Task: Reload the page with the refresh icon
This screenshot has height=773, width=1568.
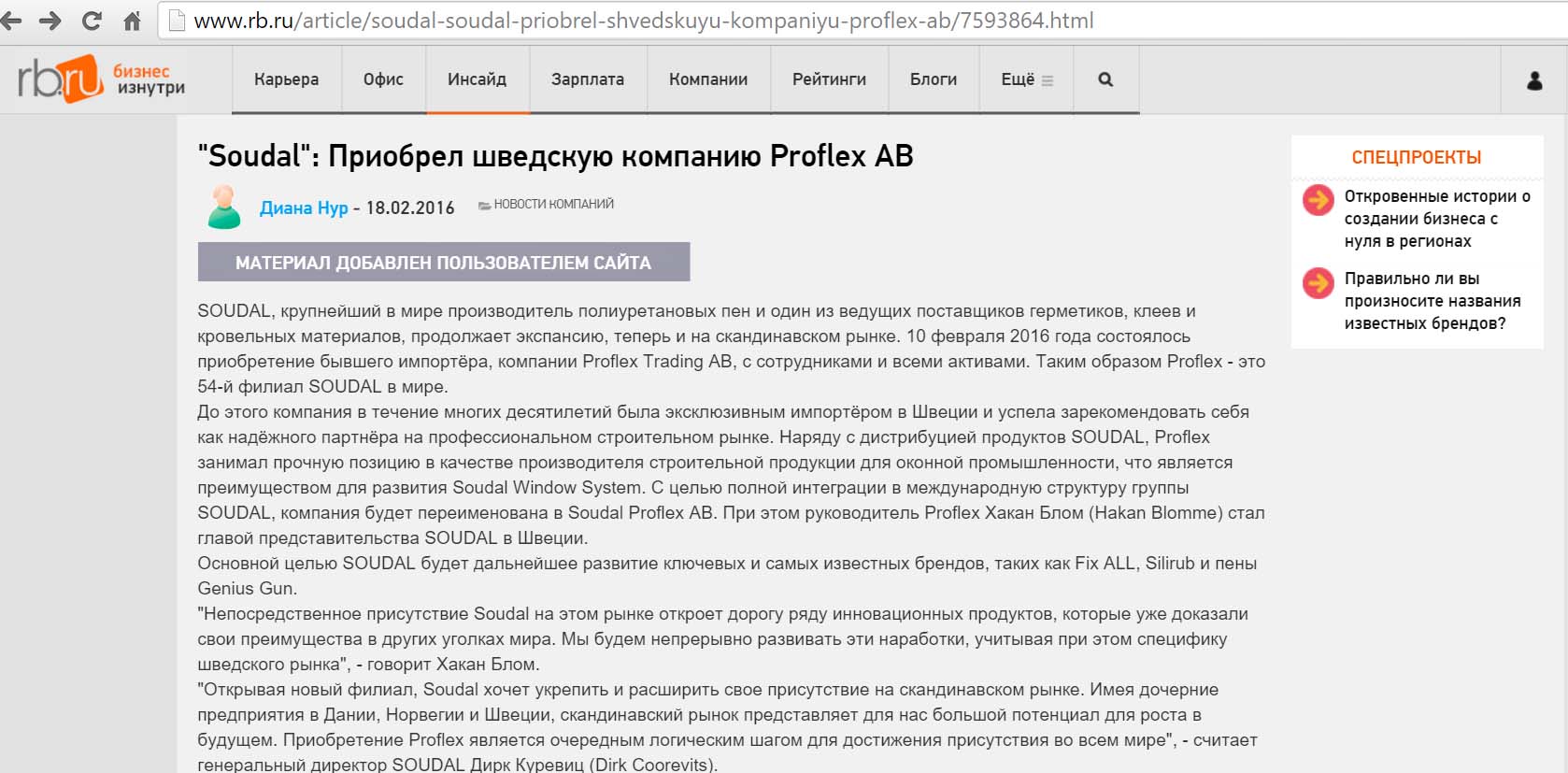Action: coord(92,21)
